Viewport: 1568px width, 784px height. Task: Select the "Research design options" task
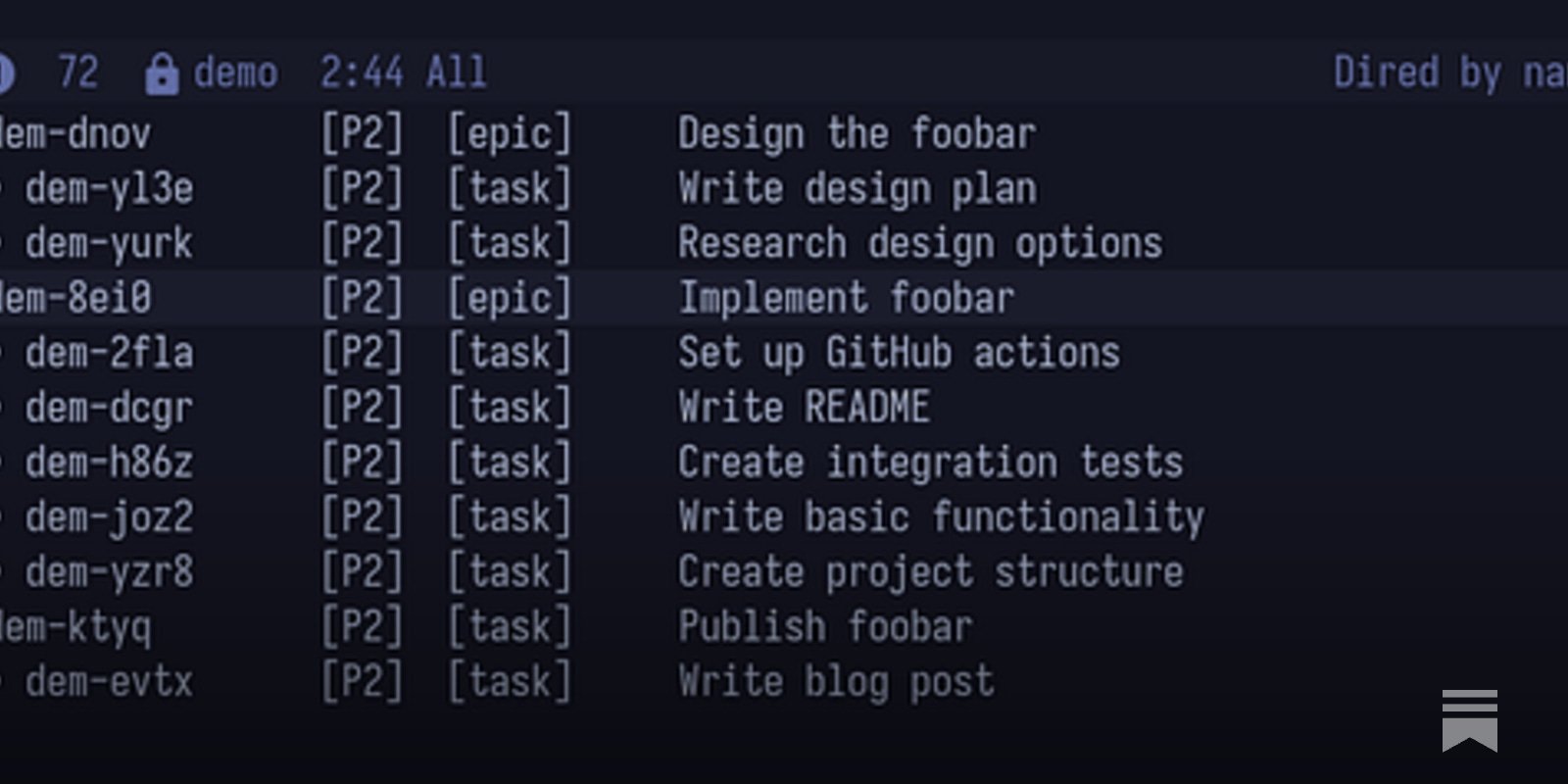[x=919, y=244]
